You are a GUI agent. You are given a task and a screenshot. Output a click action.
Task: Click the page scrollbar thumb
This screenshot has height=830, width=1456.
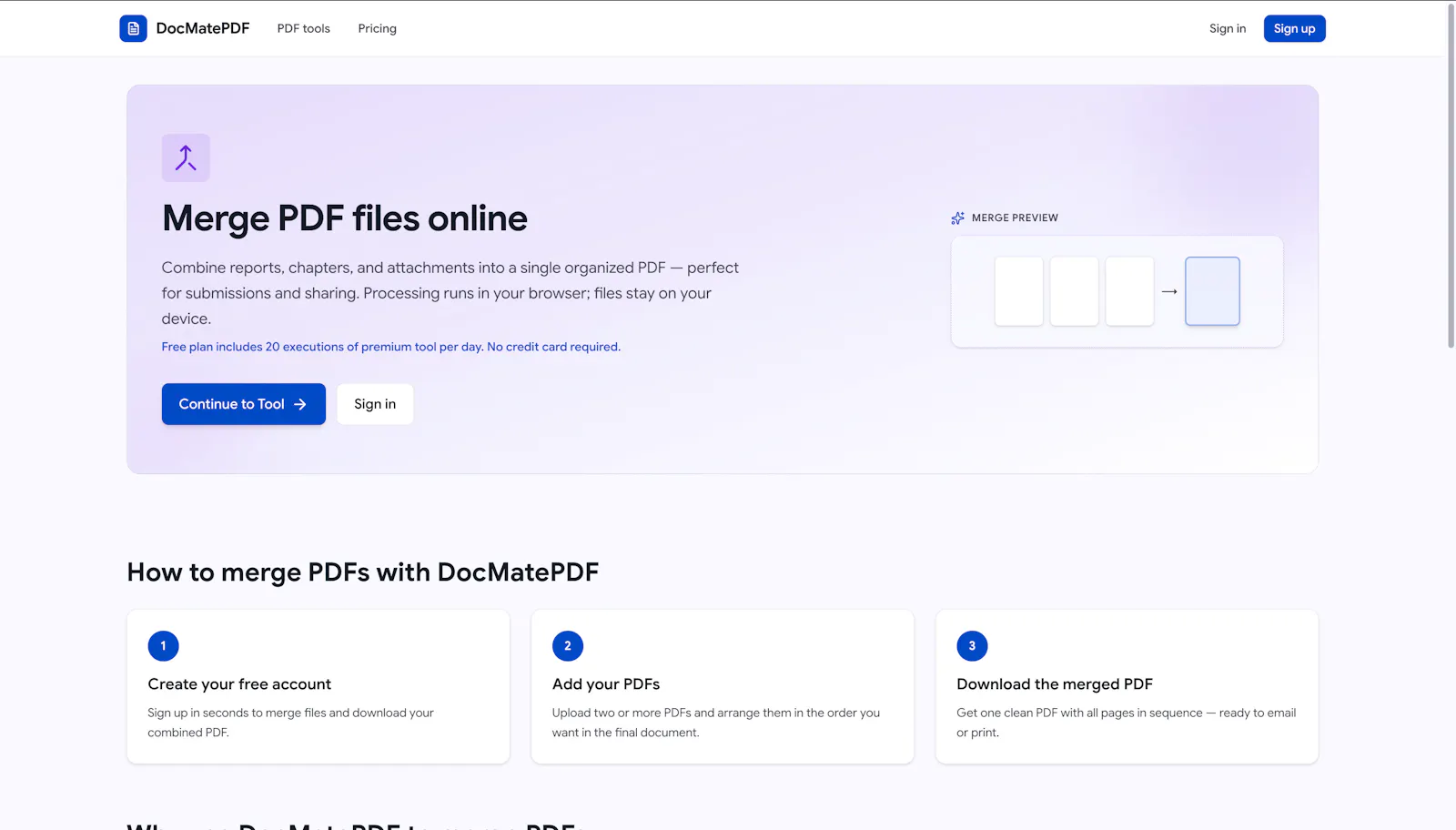click(1451, 176)
